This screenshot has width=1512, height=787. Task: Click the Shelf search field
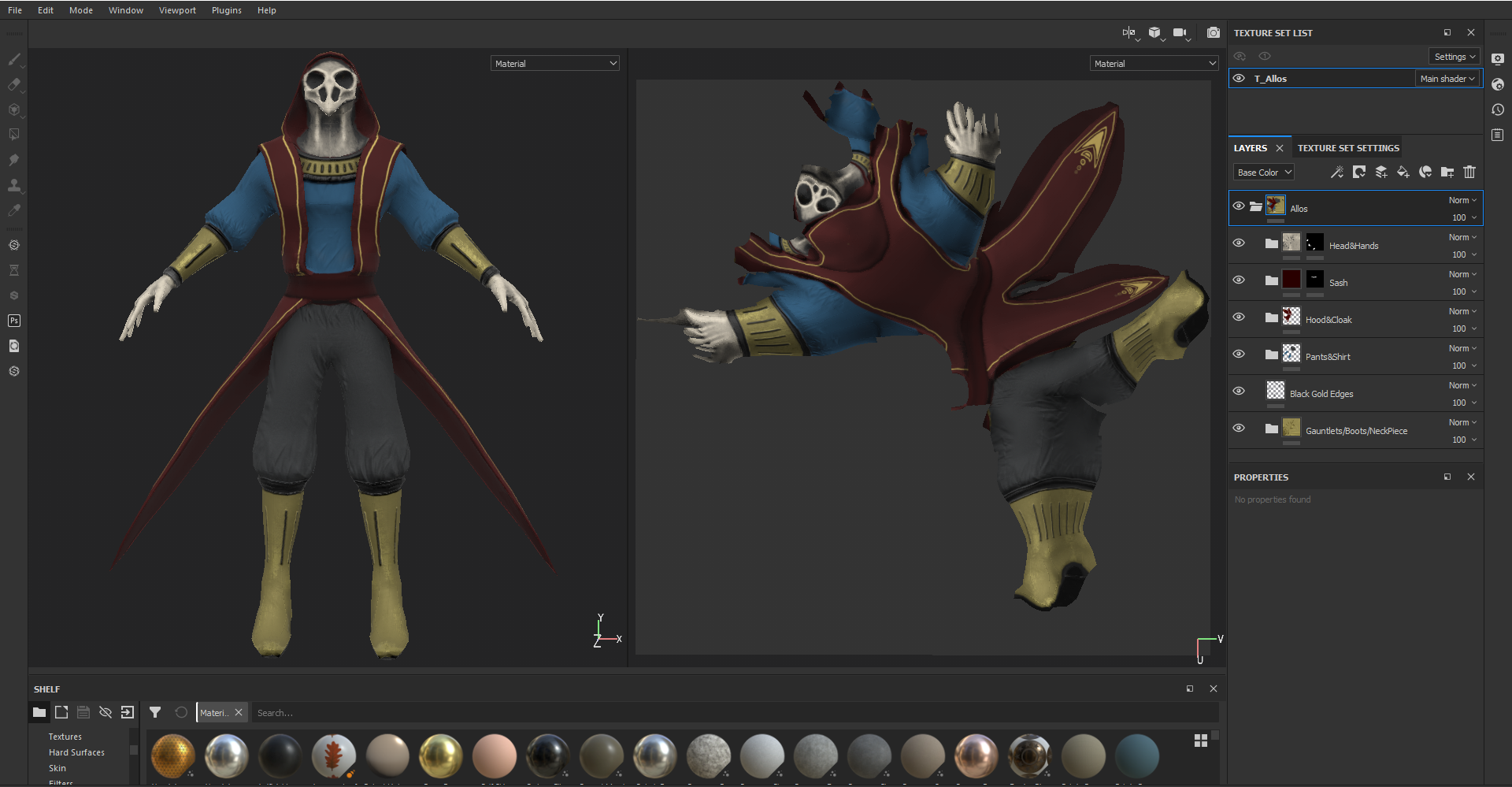(736, 713)
